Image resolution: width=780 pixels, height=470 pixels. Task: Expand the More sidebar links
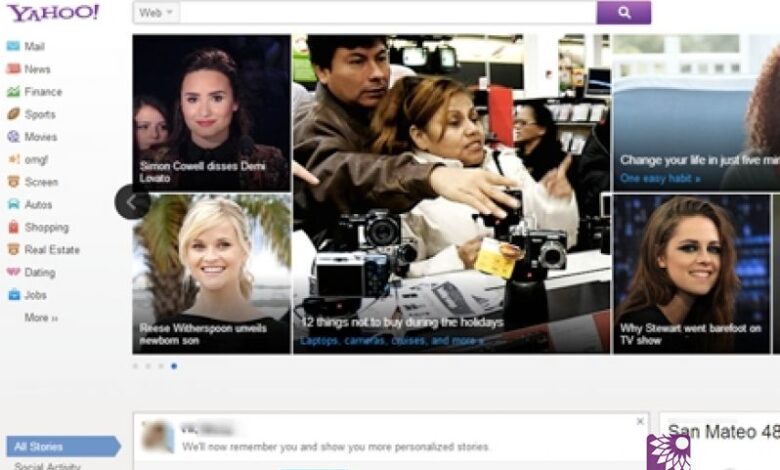(x=41, y=318)
